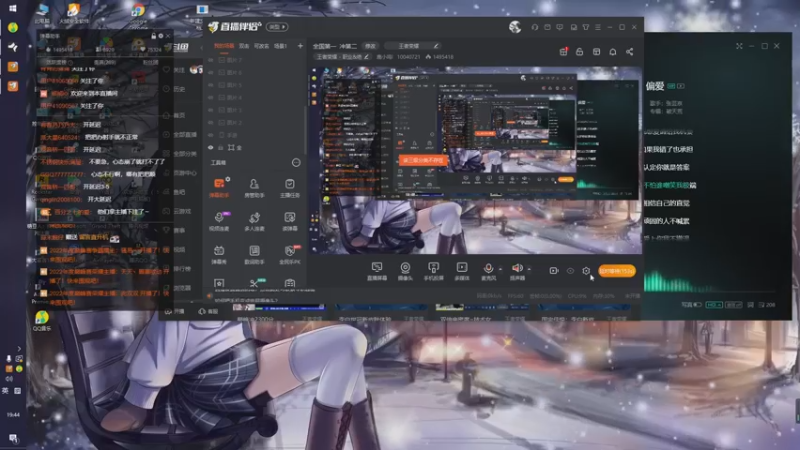Open the hamburger menu in streaming title bar
The height and width of the screenshot is (450, 800).
tap(598, 27)
